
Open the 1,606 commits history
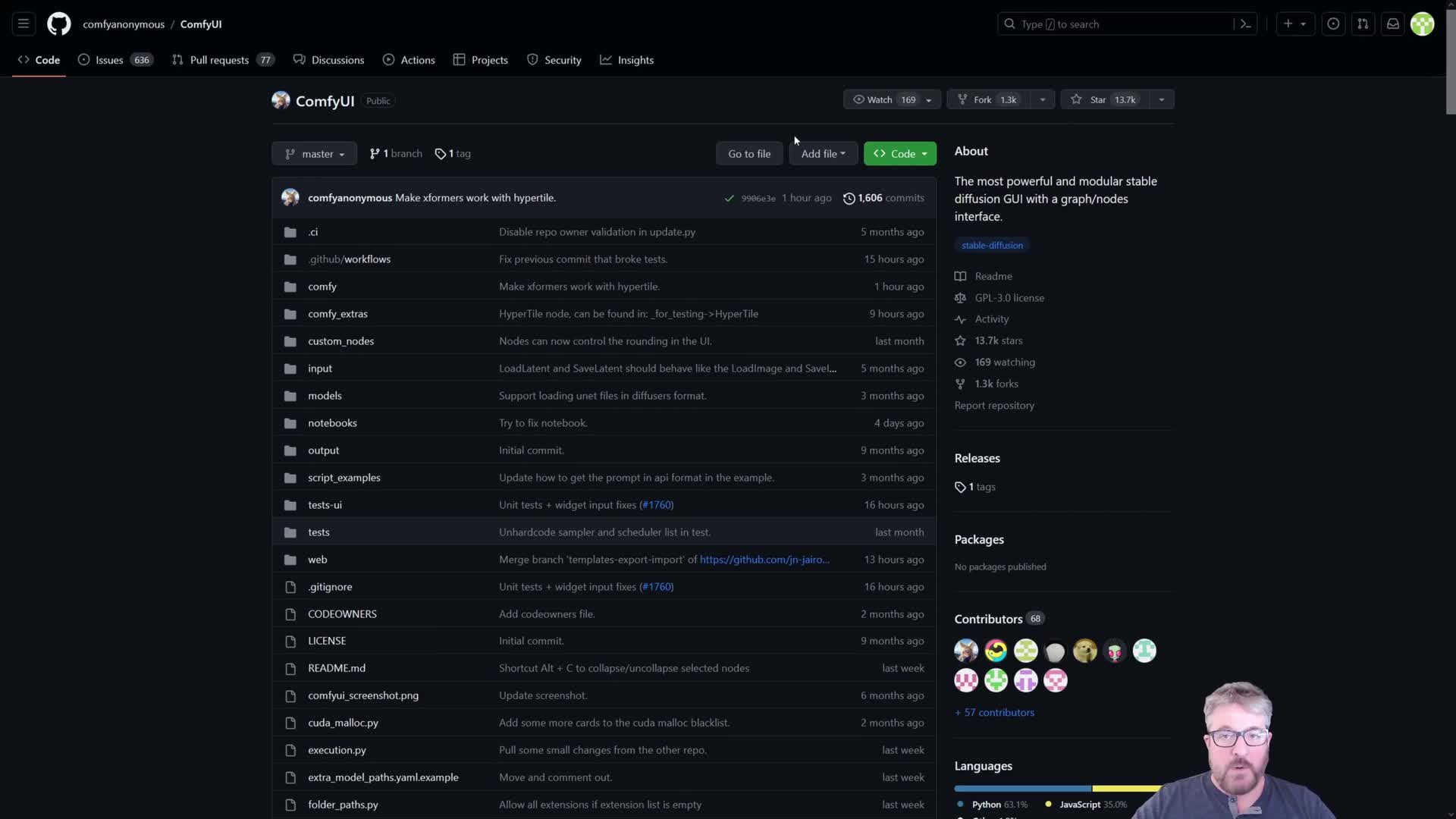883,198
